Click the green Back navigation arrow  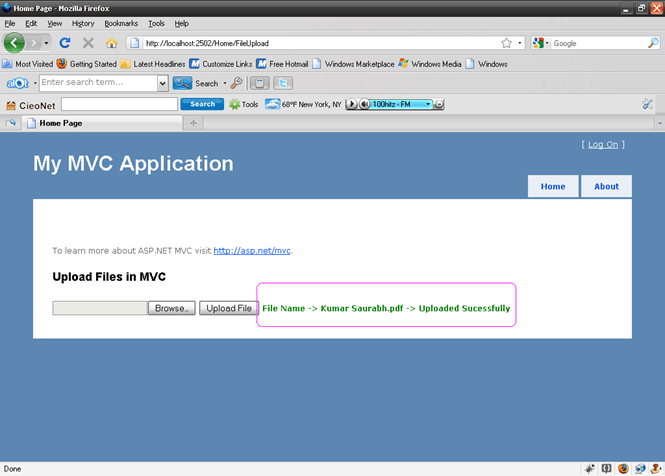click(x=14, y=43)
